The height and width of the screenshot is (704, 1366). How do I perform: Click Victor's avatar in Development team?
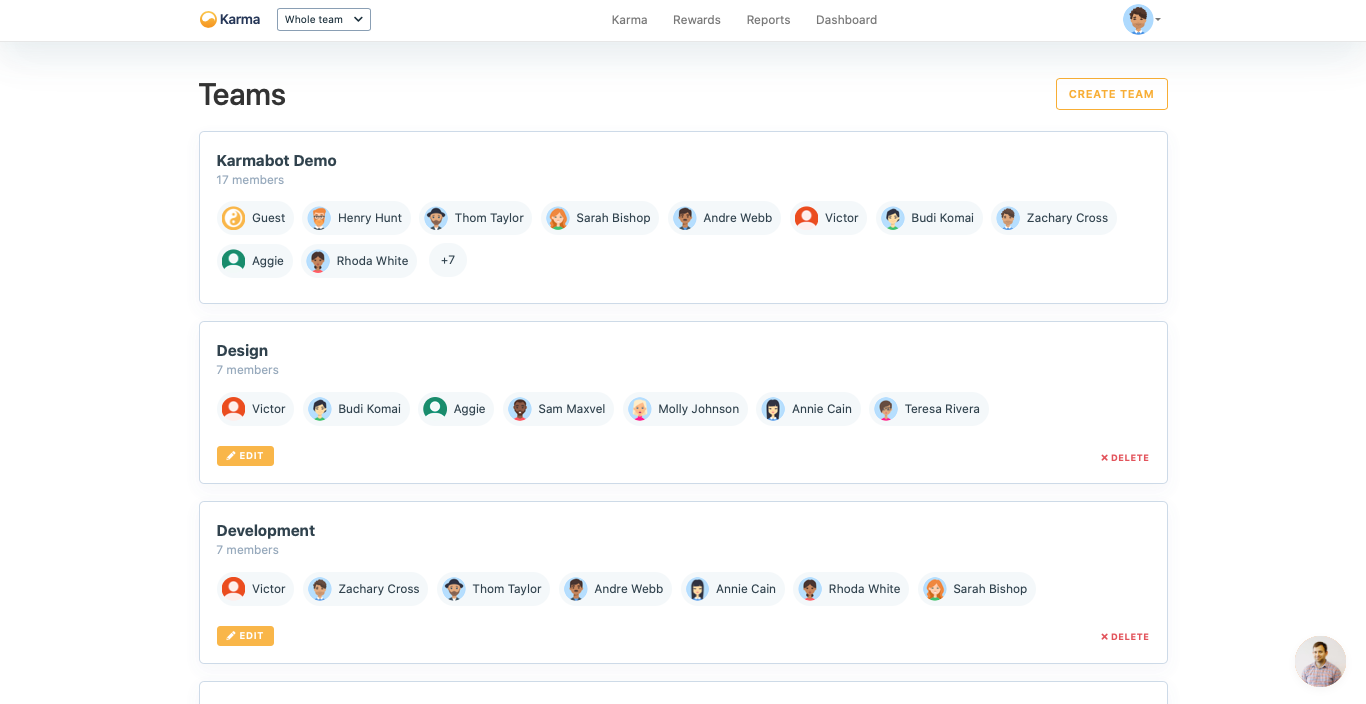pyautogui.click(x=233, y=588)
